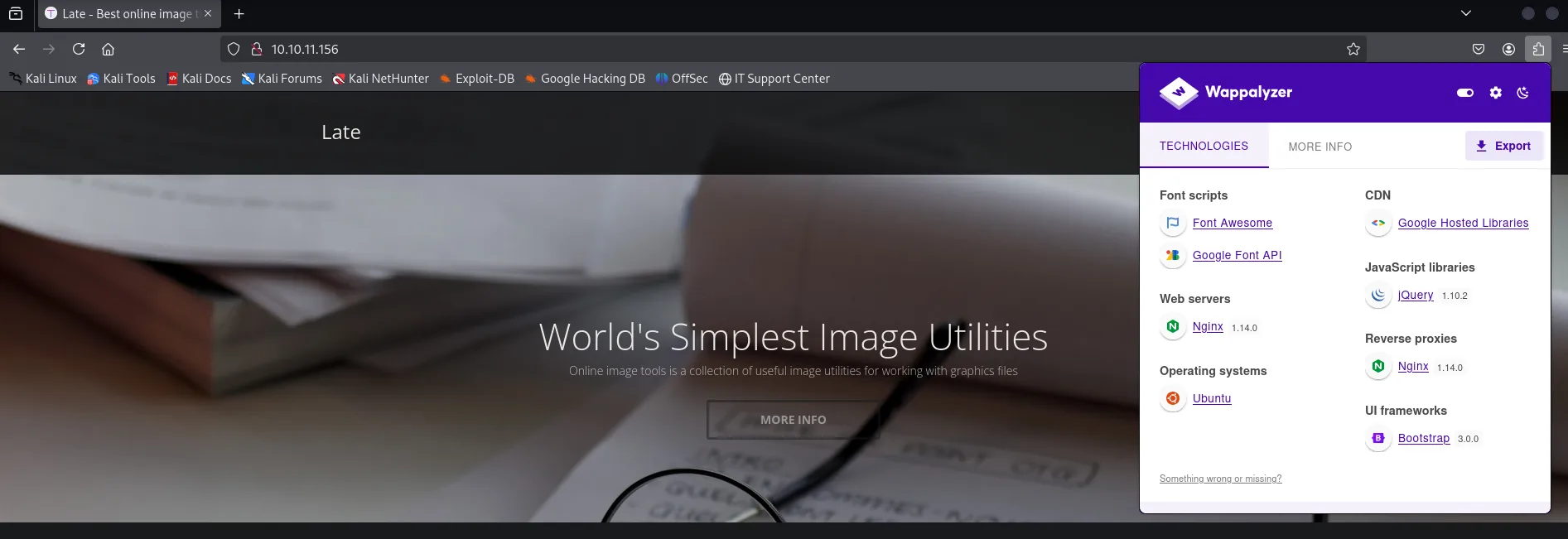This screenshot has width=1568, height=539.
Task: Click the Wappalyzer logo
Action: (x=1226, y=93)
